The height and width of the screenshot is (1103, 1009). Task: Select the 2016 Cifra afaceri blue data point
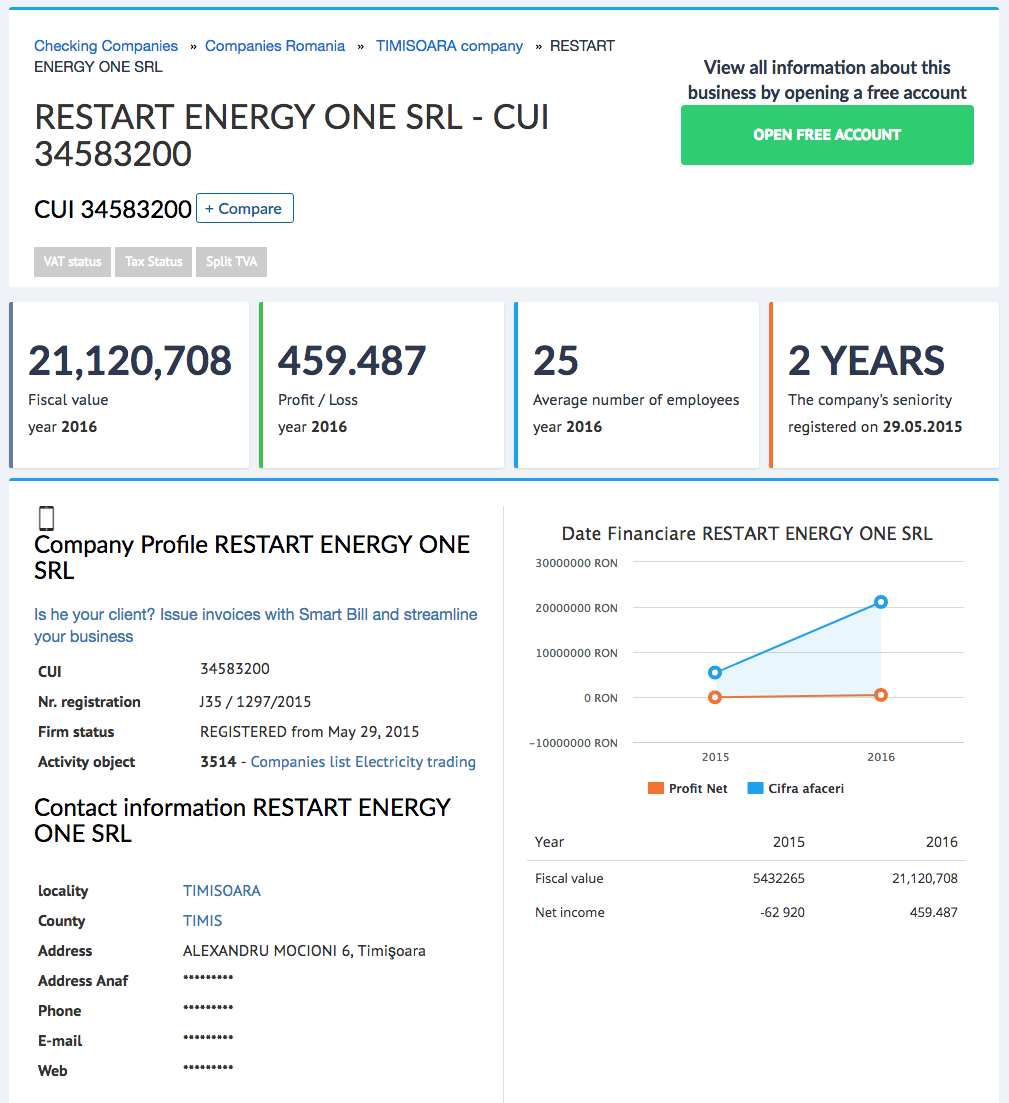click(881, 601)
